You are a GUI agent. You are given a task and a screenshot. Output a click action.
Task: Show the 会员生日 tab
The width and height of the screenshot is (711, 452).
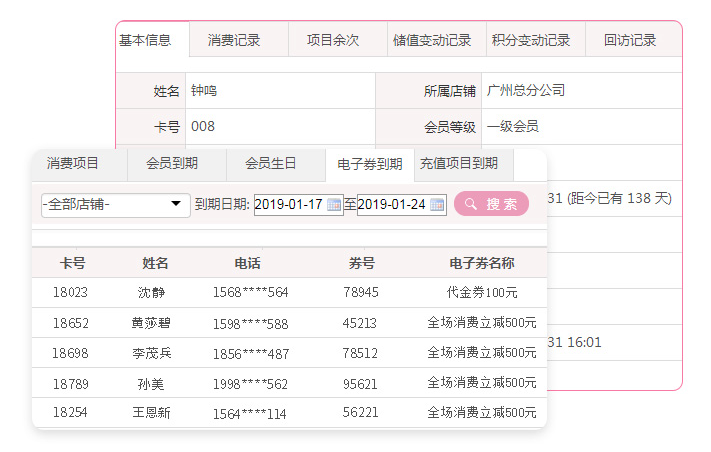271,164
